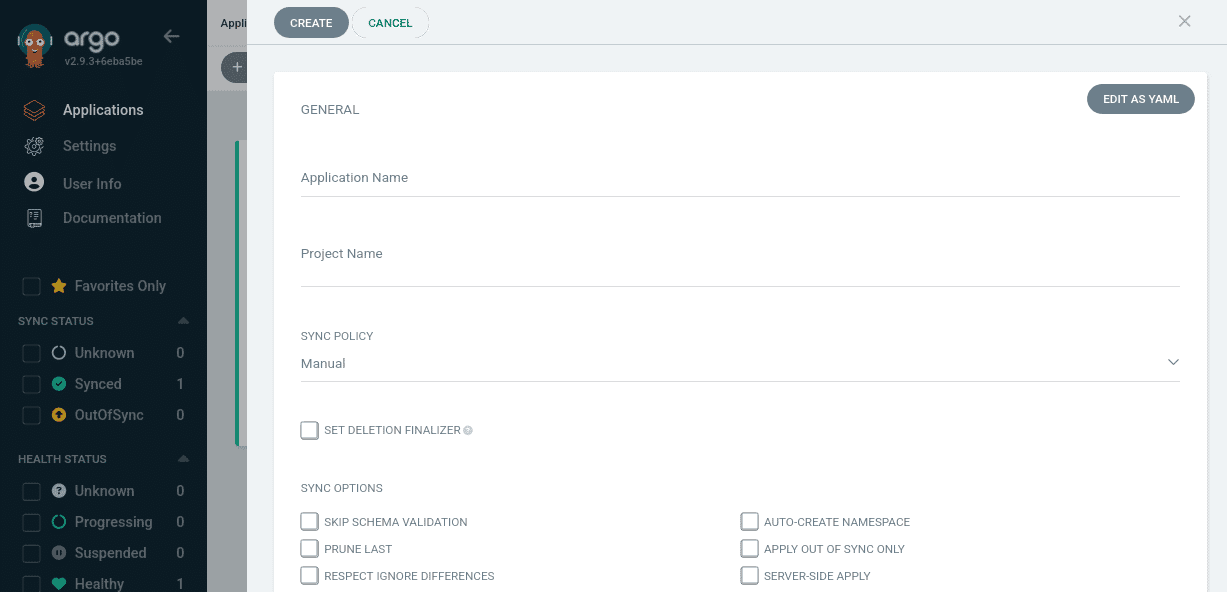This screenshot has width=1227, height=592.
Task: Collapse the sidebar using the arrow icon
Action: coord(171,35)
